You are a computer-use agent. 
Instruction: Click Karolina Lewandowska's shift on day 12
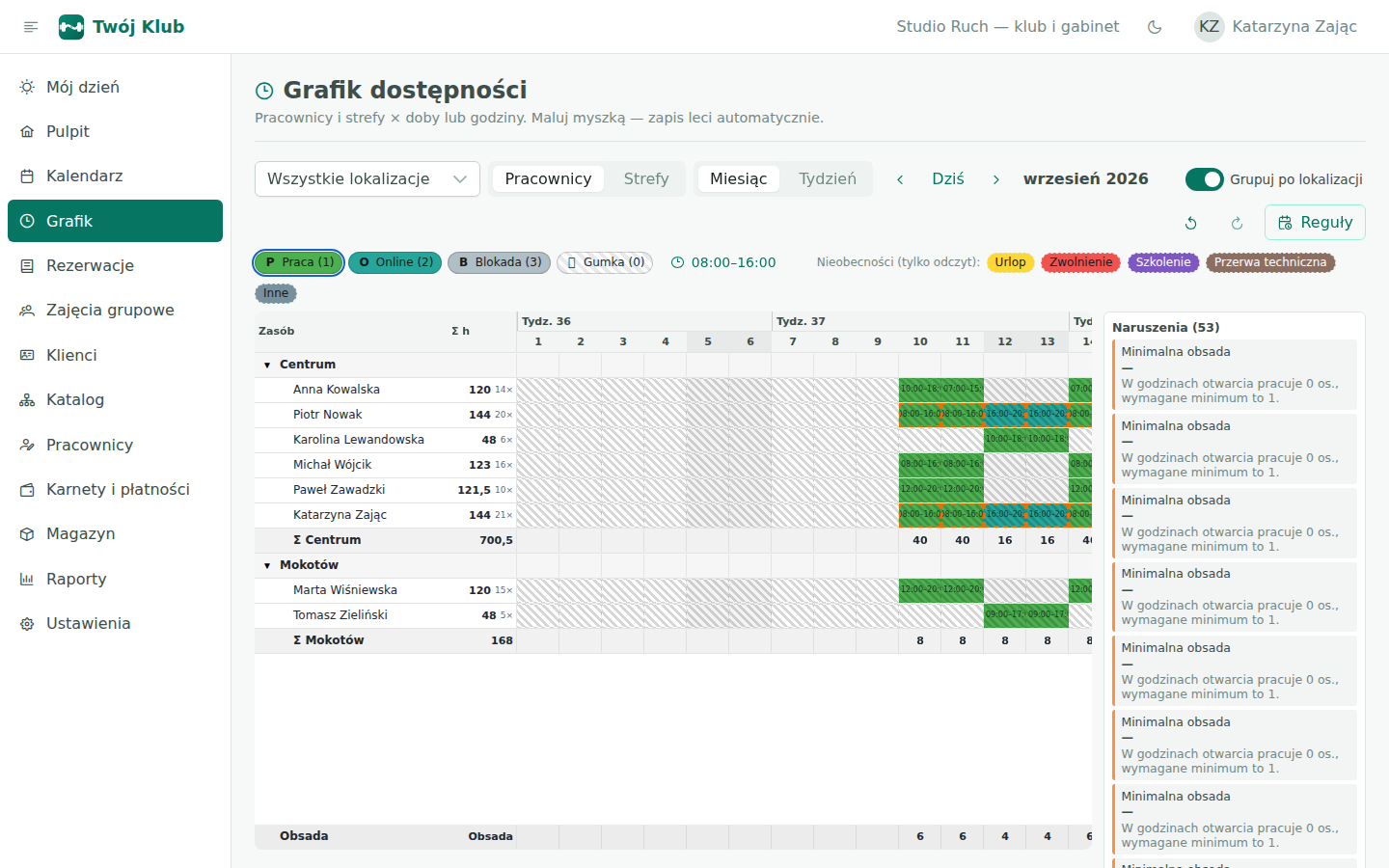click(x=1005, y=440)
